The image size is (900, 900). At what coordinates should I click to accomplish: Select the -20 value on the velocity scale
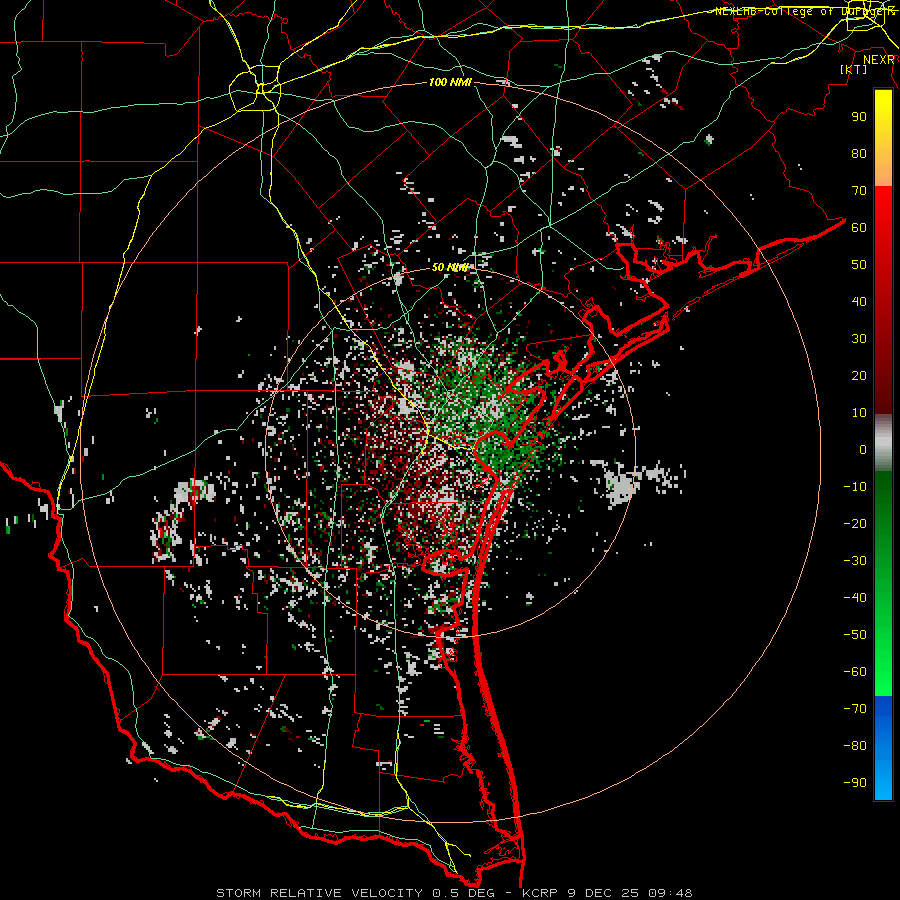[855, 524]
